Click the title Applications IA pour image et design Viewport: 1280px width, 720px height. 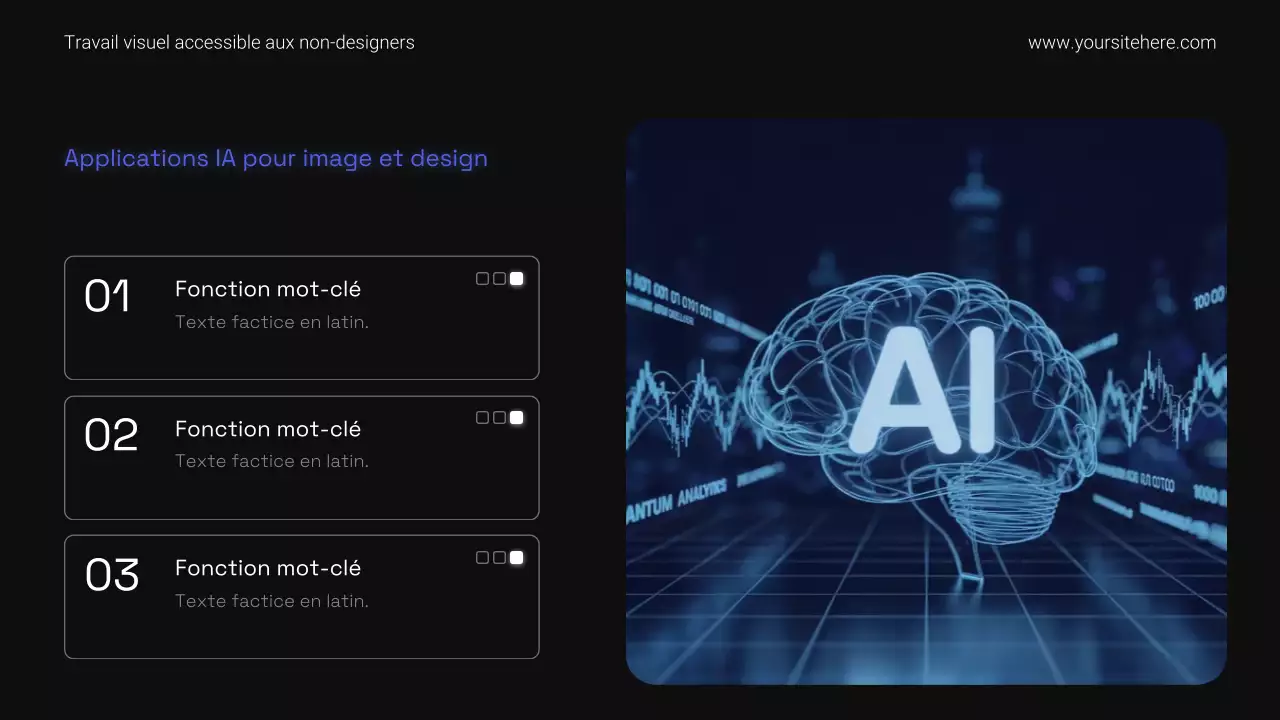(x=276, y=158)
